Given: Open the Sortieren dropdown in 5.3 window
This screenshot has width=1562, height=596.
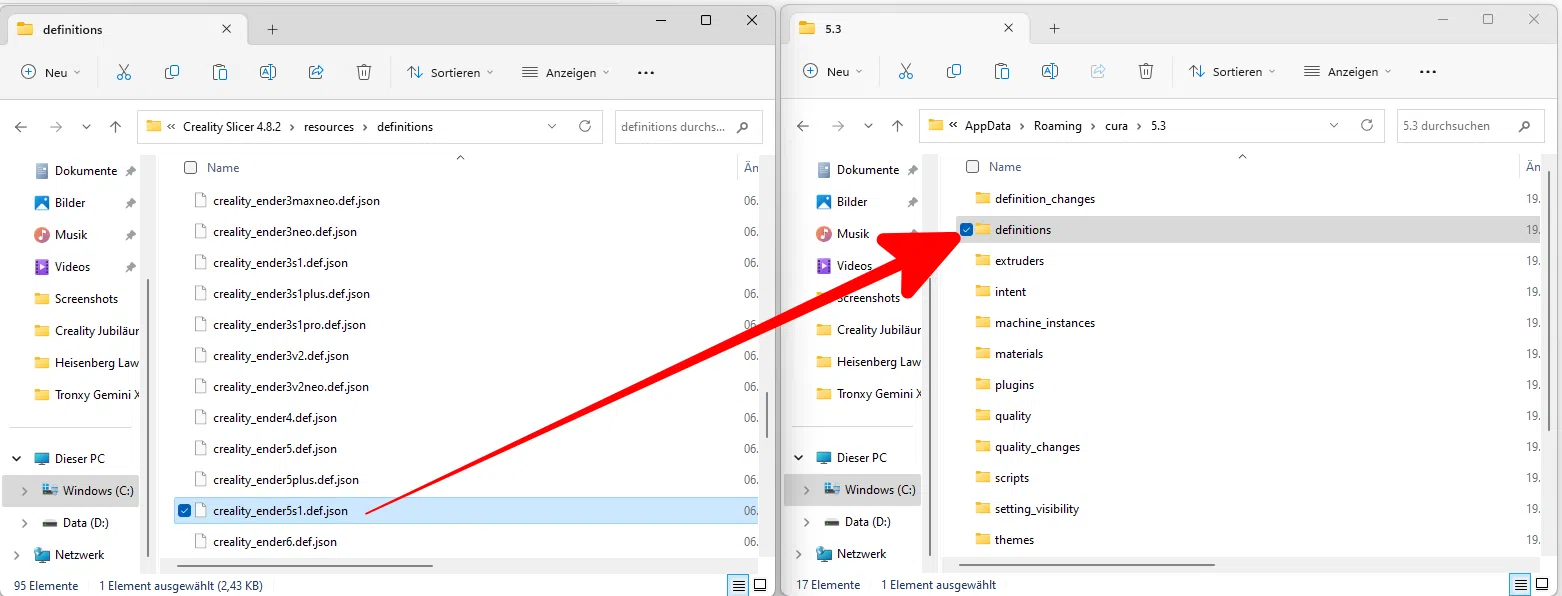Looking at the screenshot, I should (1232, 71).
